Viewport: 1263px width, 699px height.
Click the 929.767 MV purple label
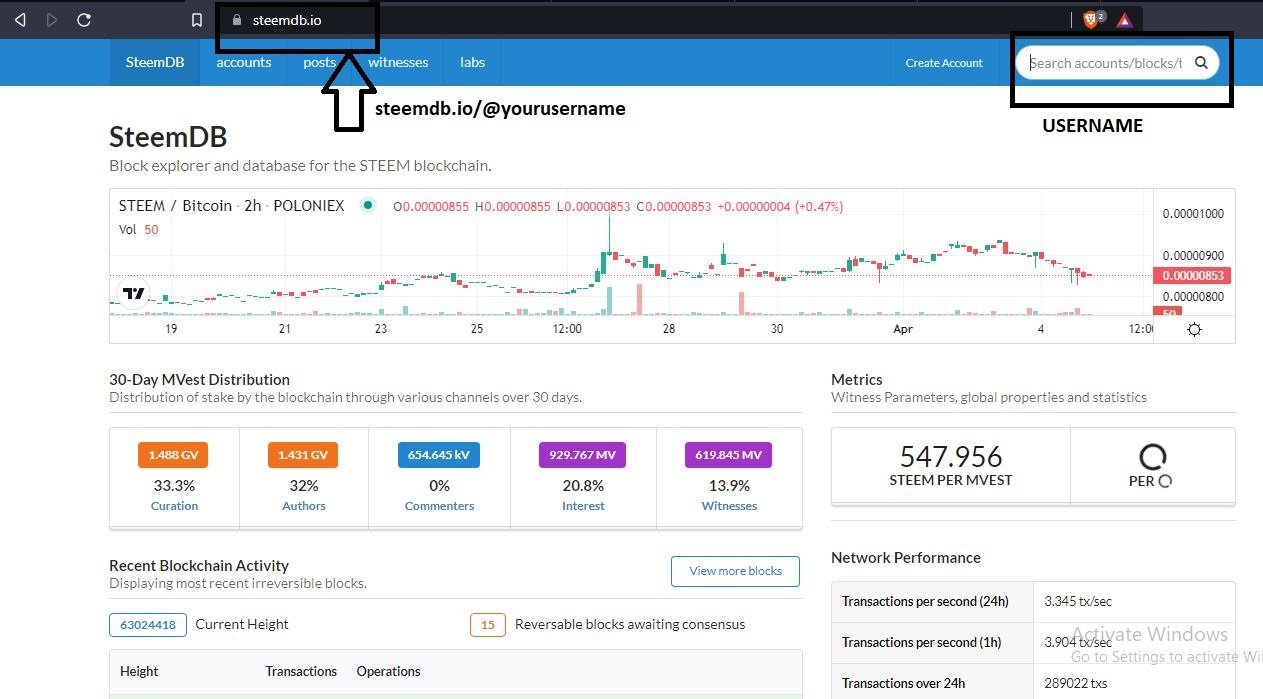point(582,455)
